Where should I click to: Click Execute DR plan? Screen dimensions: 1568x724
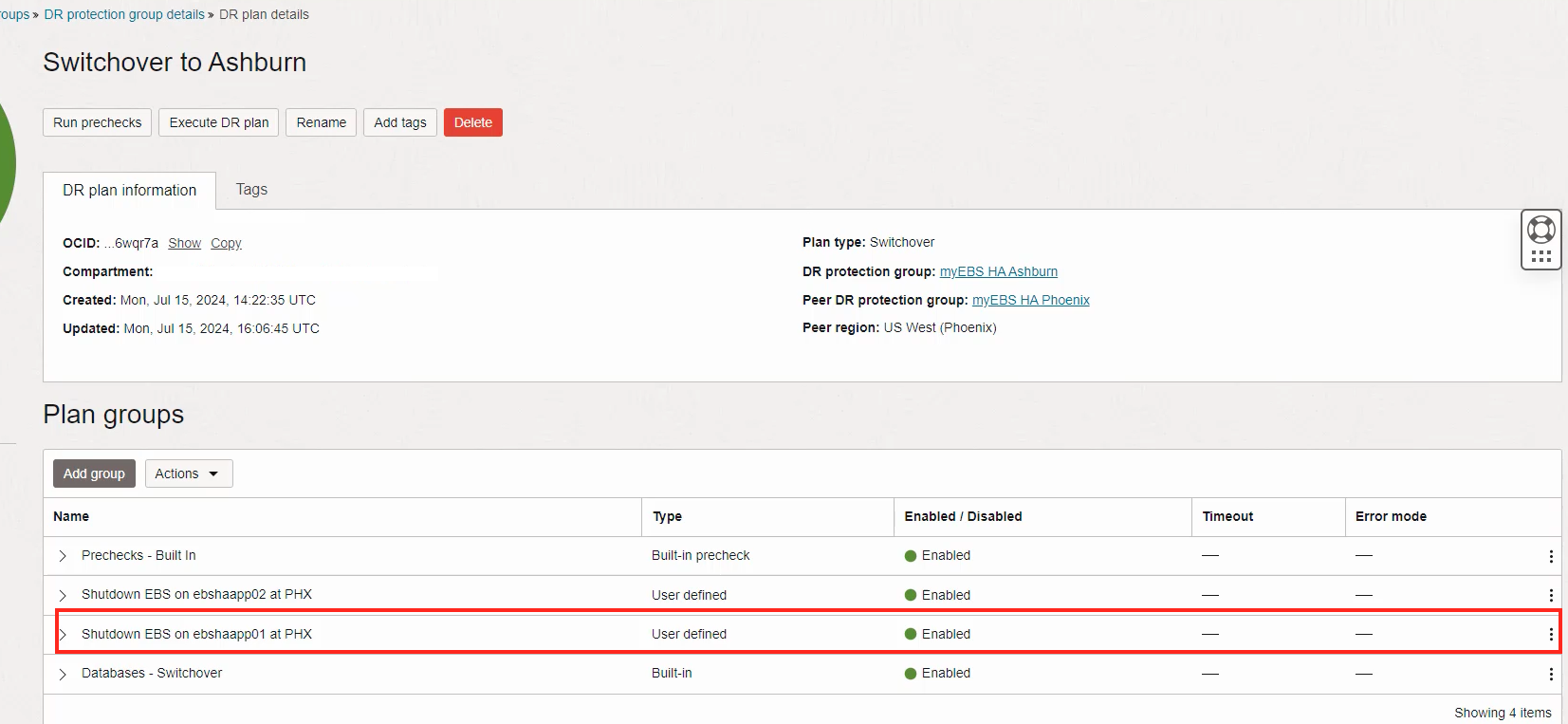coord(219,122)
